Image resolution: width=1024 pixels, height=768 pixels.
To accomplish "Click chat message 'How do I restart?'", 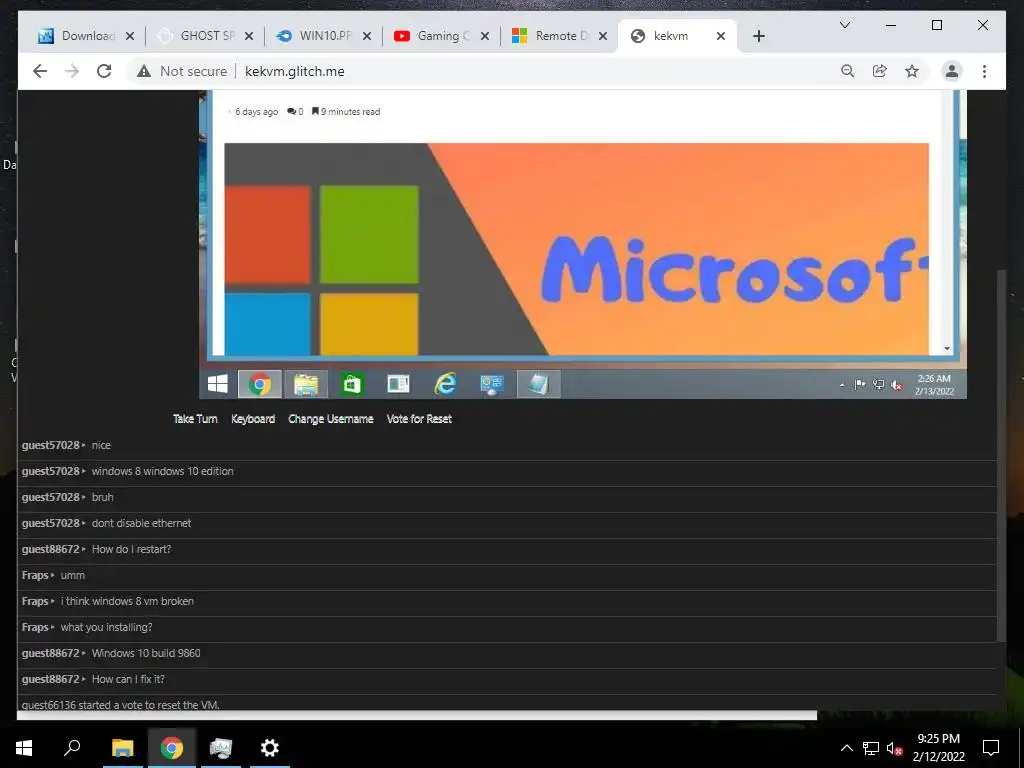I will [131, 549].
